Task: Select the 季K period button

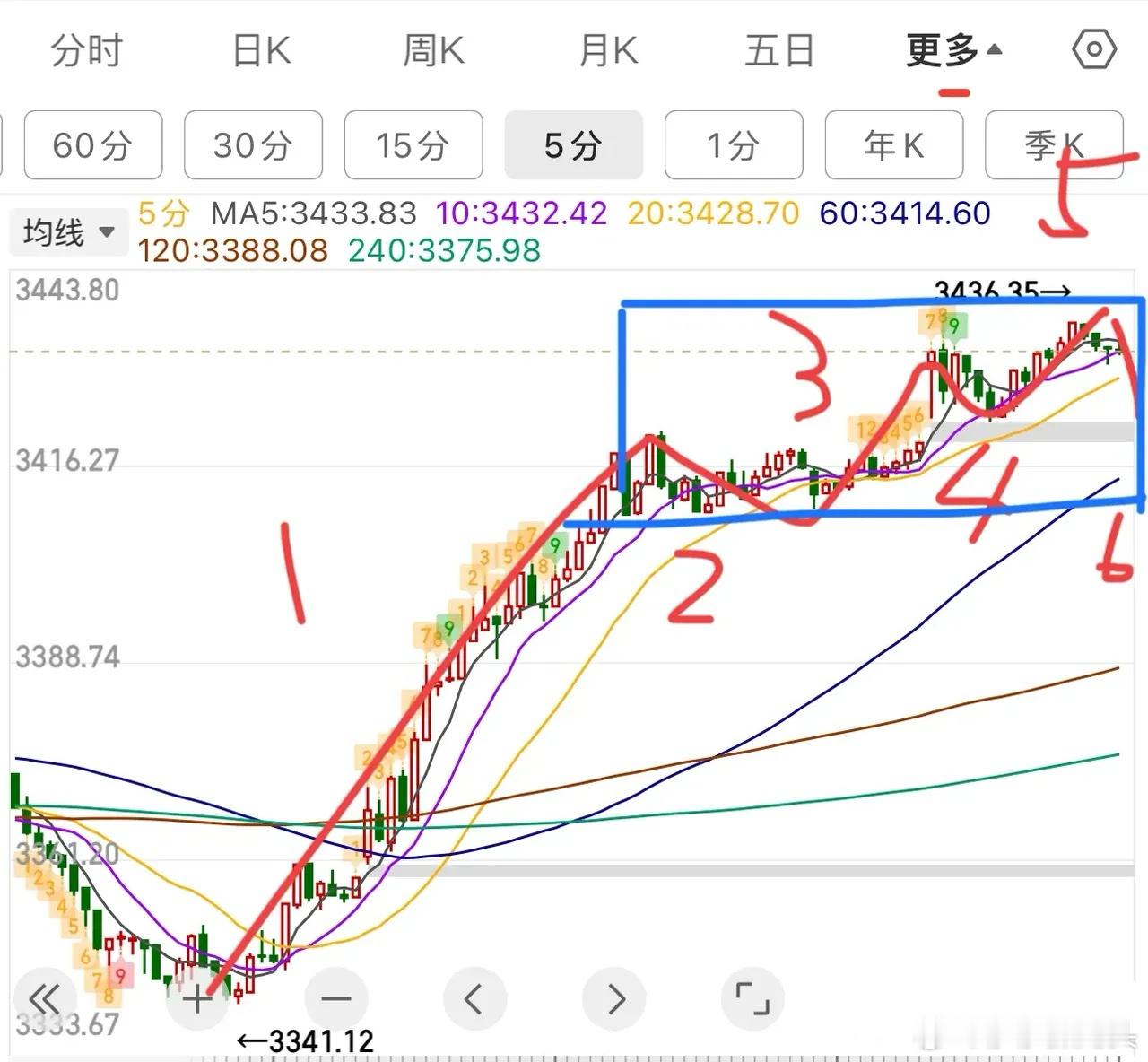Action: (x=1054, y=144)
